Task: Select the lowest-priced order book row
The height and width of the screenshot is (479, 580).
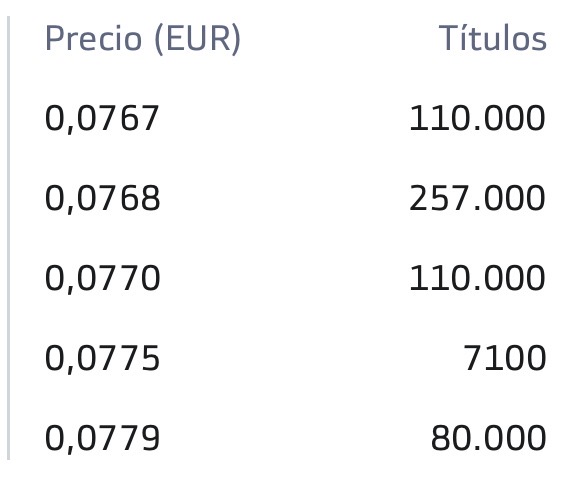Action: click(x=295, y=119)
